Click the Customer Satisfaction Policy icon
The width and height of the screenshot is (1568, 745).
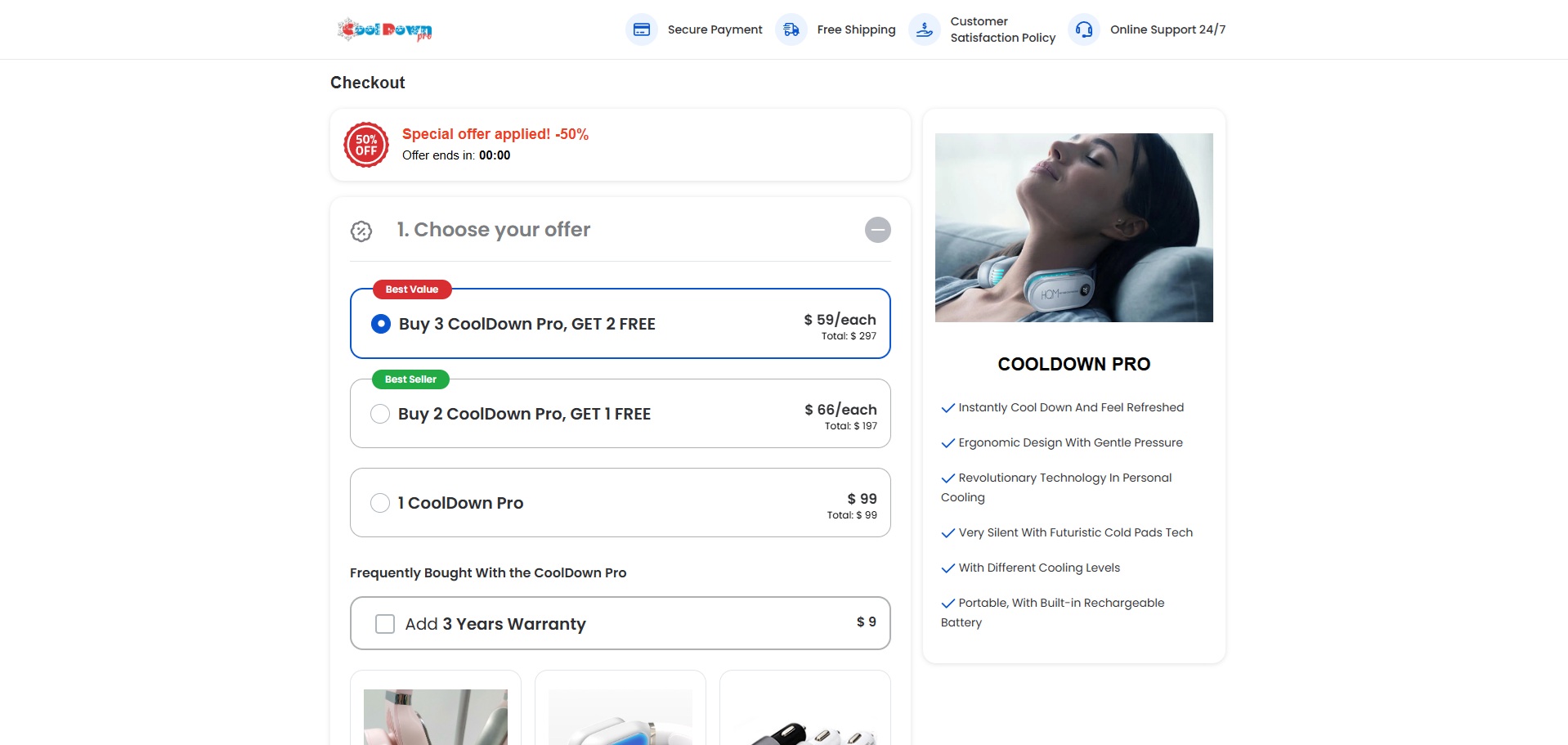click(924, 30)
